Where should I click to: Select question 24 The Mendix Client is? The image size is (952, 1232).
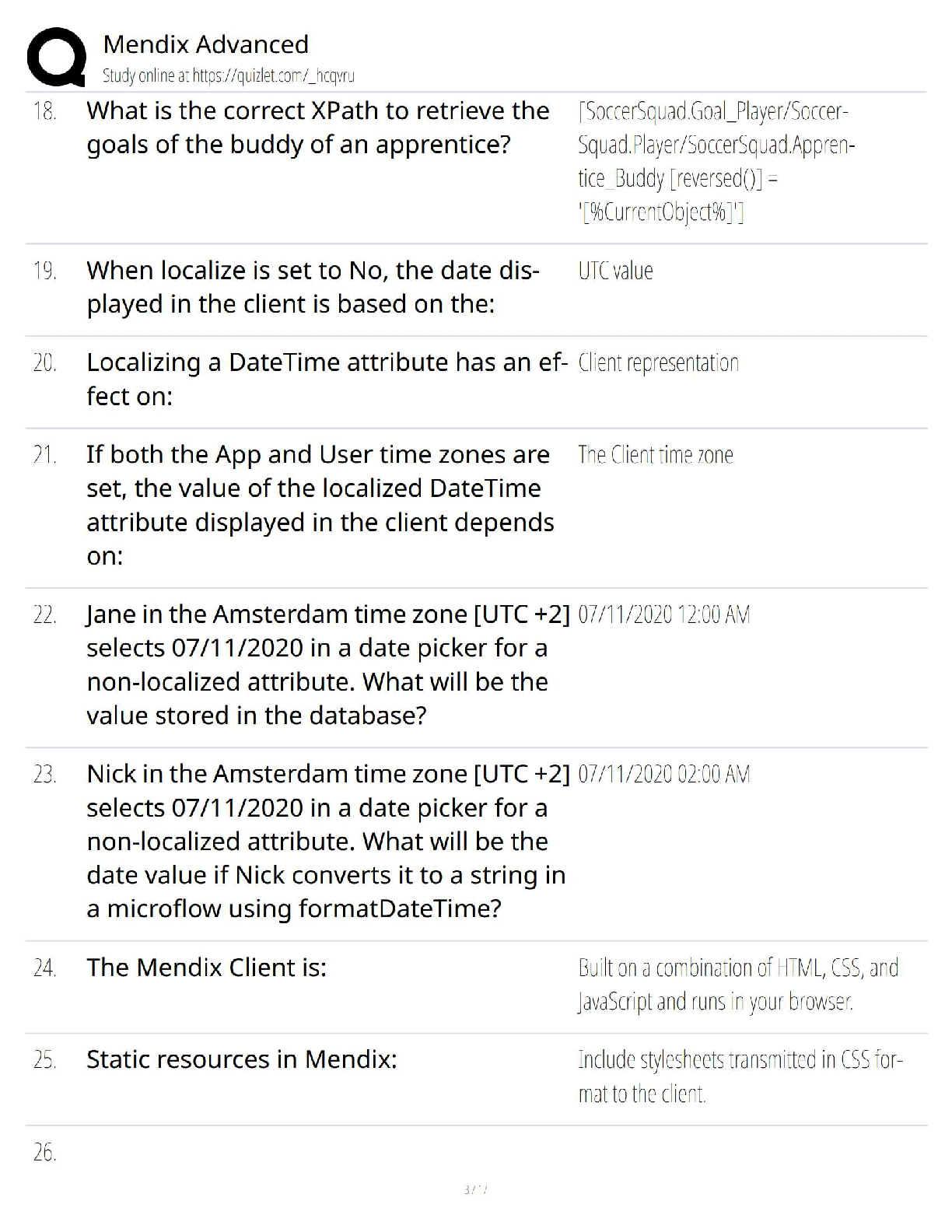pos(206,968)
